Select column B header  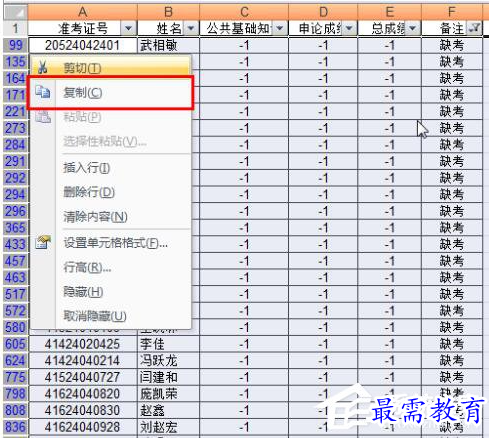[x=168, y=13]
